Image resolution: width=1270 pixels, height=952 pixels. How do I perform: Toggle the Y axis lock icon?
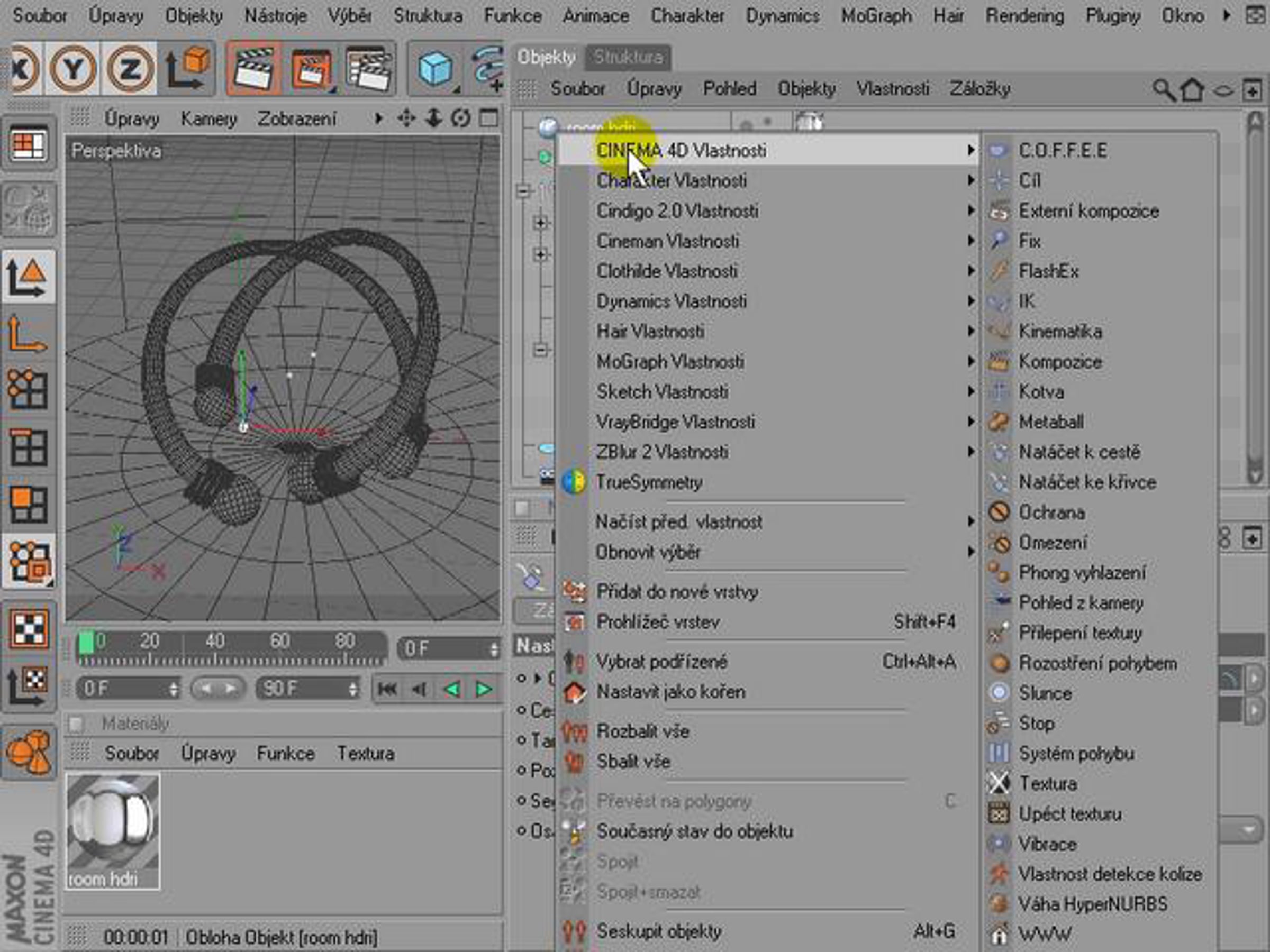[73, 68]
